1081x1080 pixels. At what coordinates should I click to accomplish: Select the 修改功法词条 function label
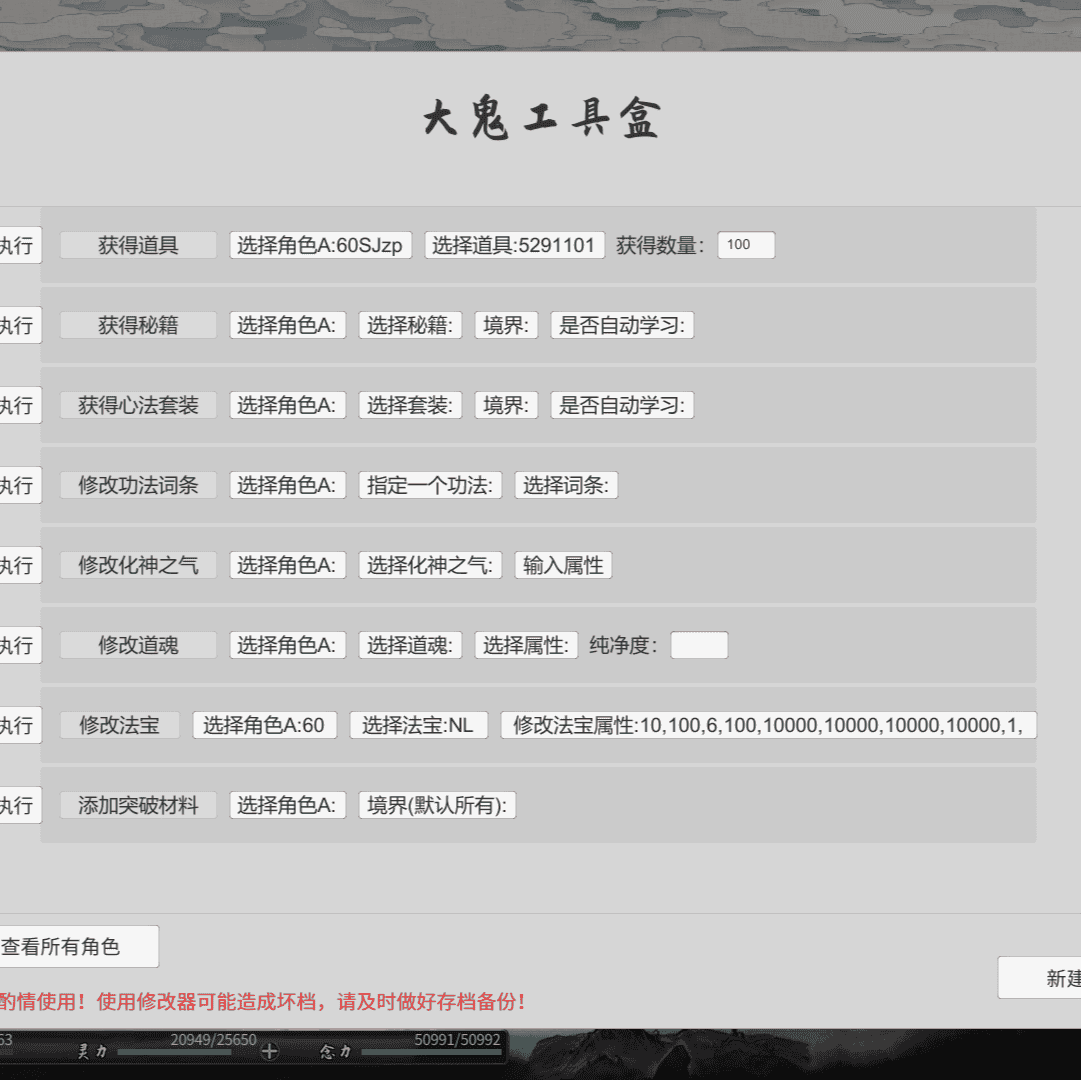[x=138, y=485]
